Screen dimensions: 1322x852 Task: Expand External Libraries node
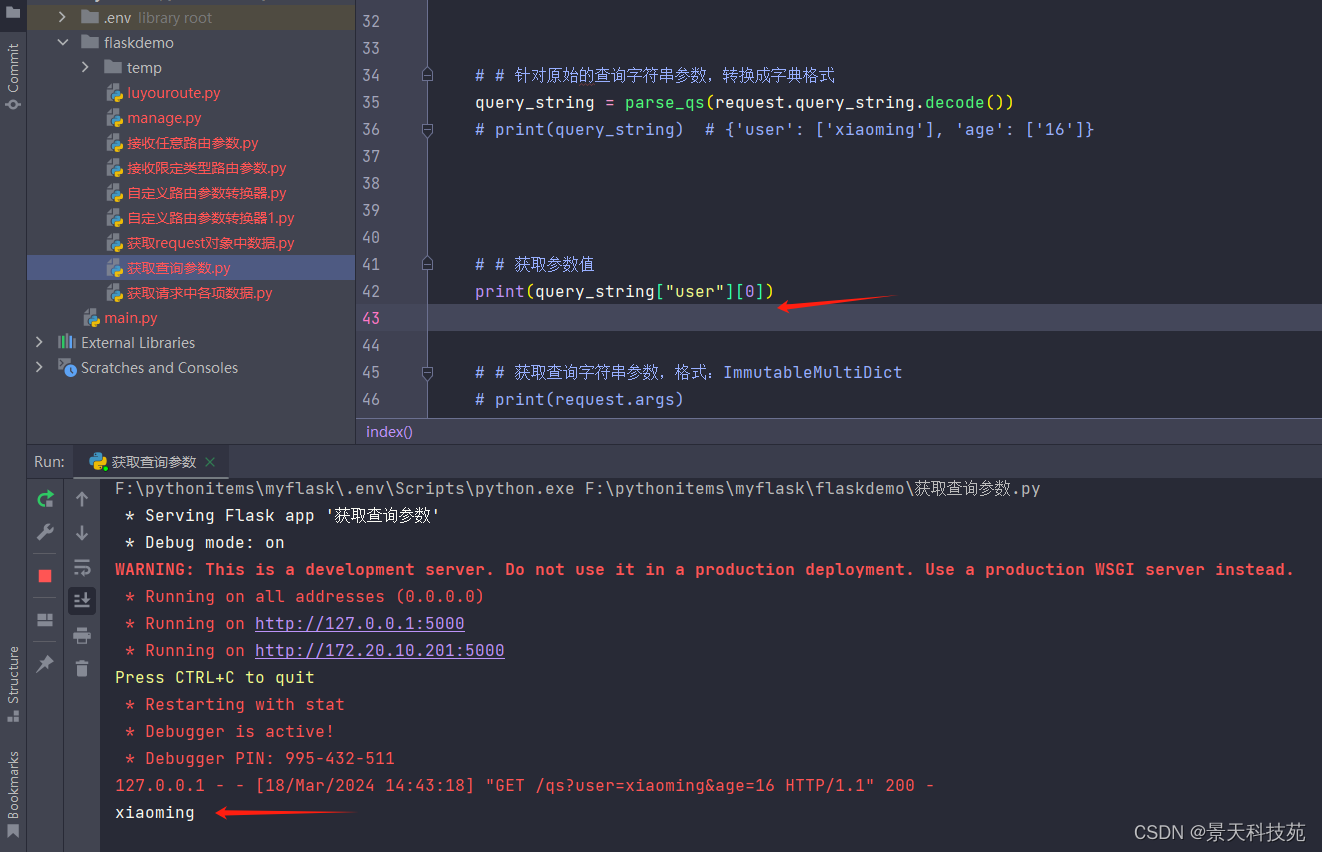coord(39,342)
